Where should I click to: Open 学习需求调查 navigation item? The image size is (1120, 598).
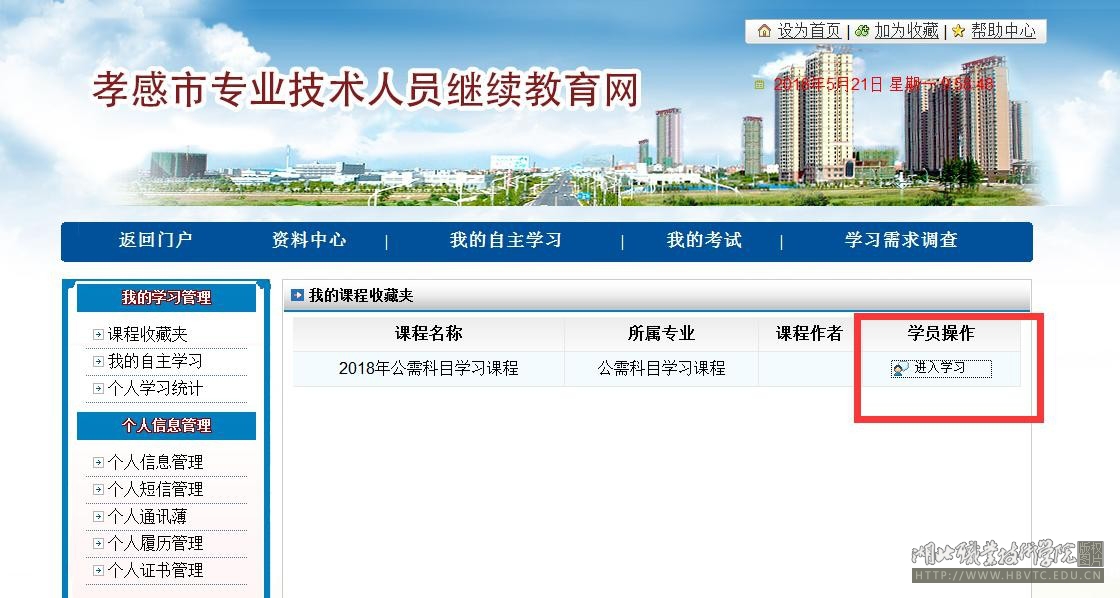pyautogui.click(x=901, y=240)
